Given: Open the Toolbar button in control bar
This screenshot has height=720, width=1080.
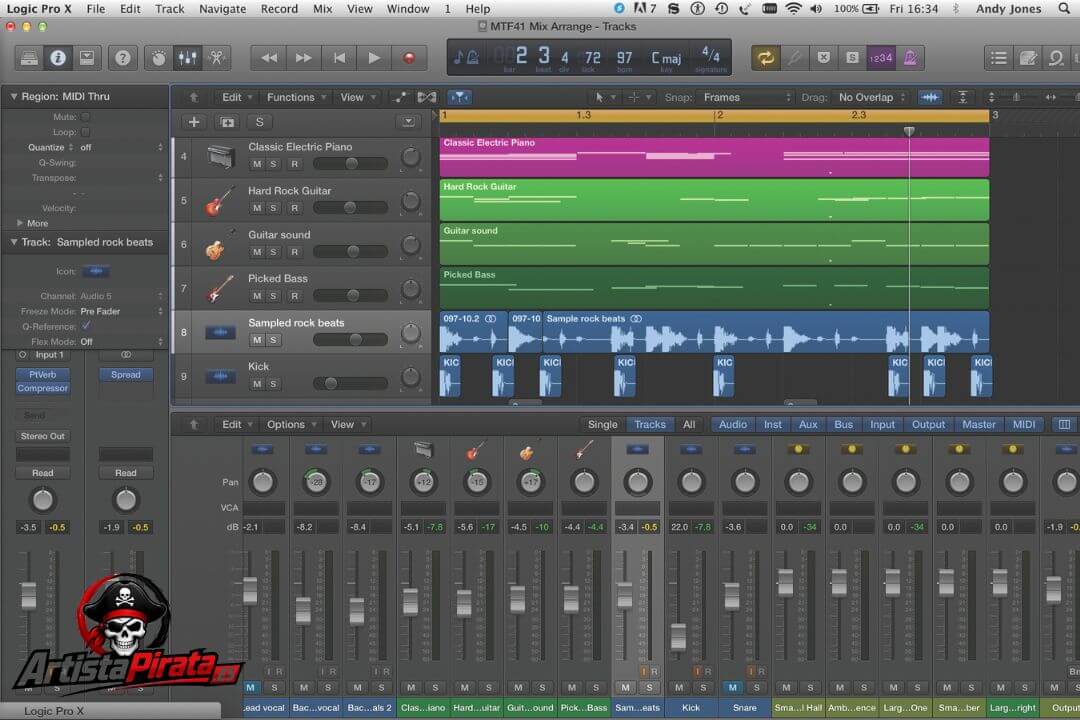Looking at the screenshot, I should point(87,58).
